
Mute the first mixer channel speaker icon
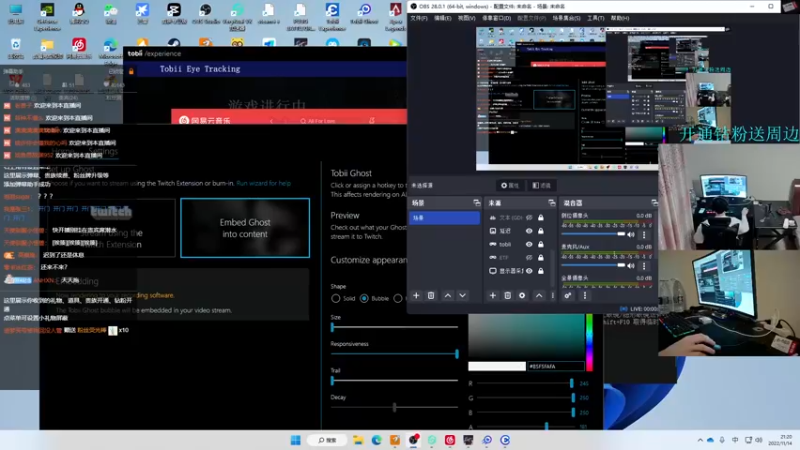(631, 235)
